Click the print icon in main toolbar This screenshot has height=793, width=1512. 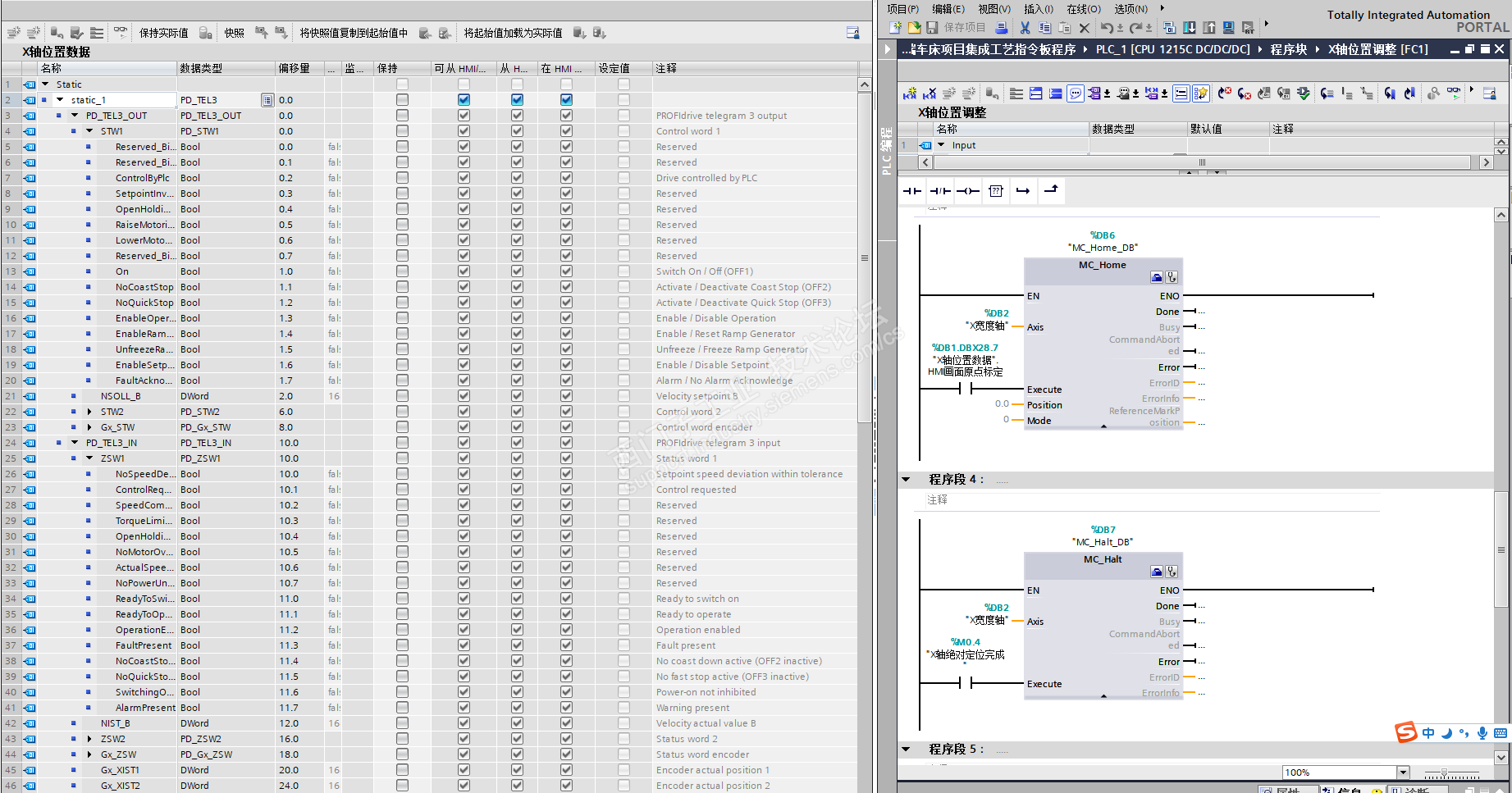1002,28
